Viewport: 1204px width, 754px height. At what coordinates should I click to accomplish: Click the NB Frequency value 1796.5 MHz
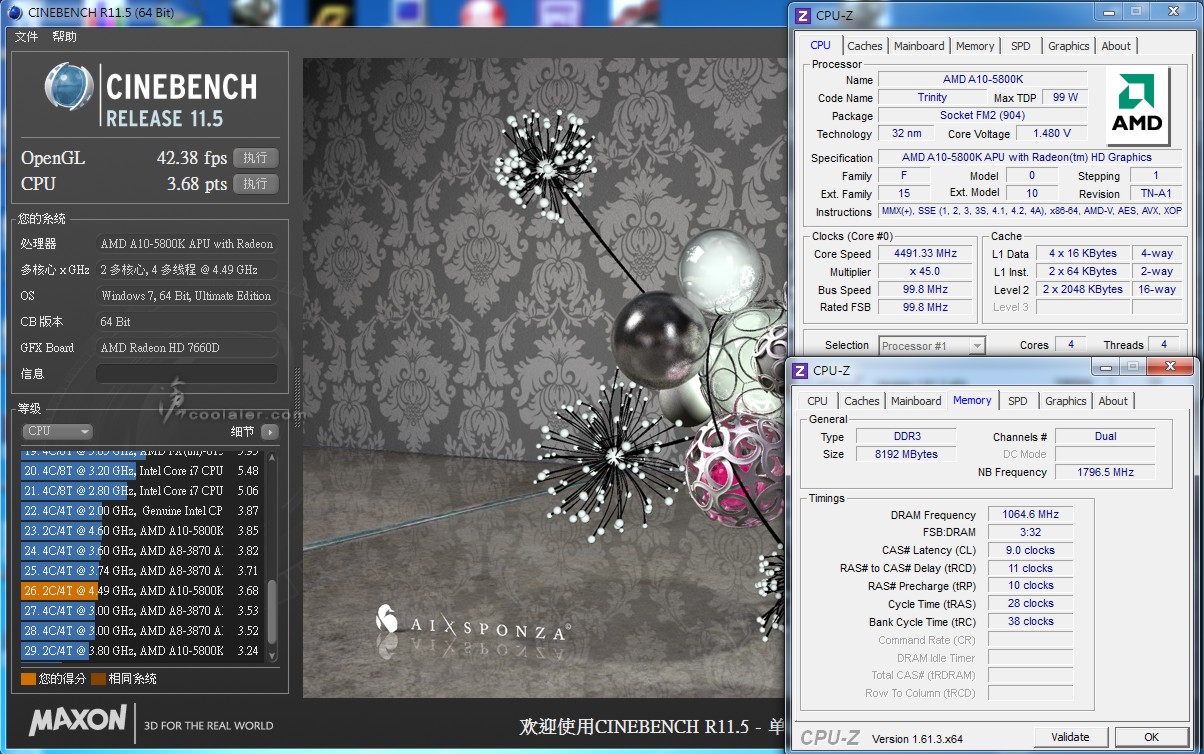1105,472
